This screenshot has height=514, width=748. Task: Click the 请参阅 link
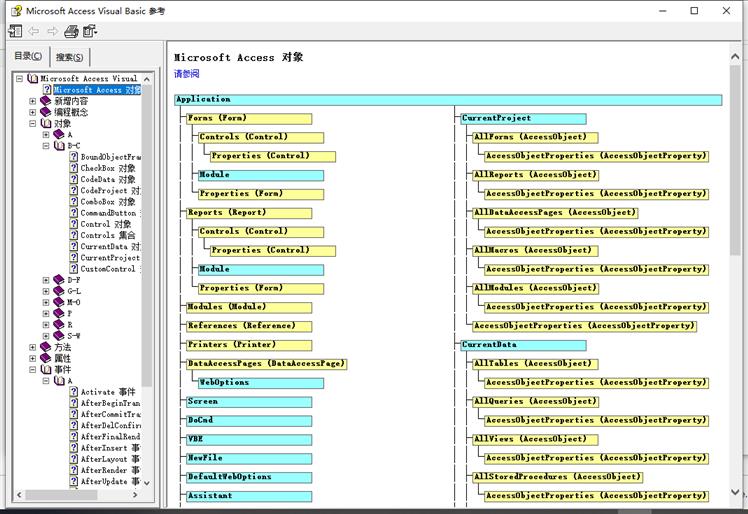click(x=187, y=74)
